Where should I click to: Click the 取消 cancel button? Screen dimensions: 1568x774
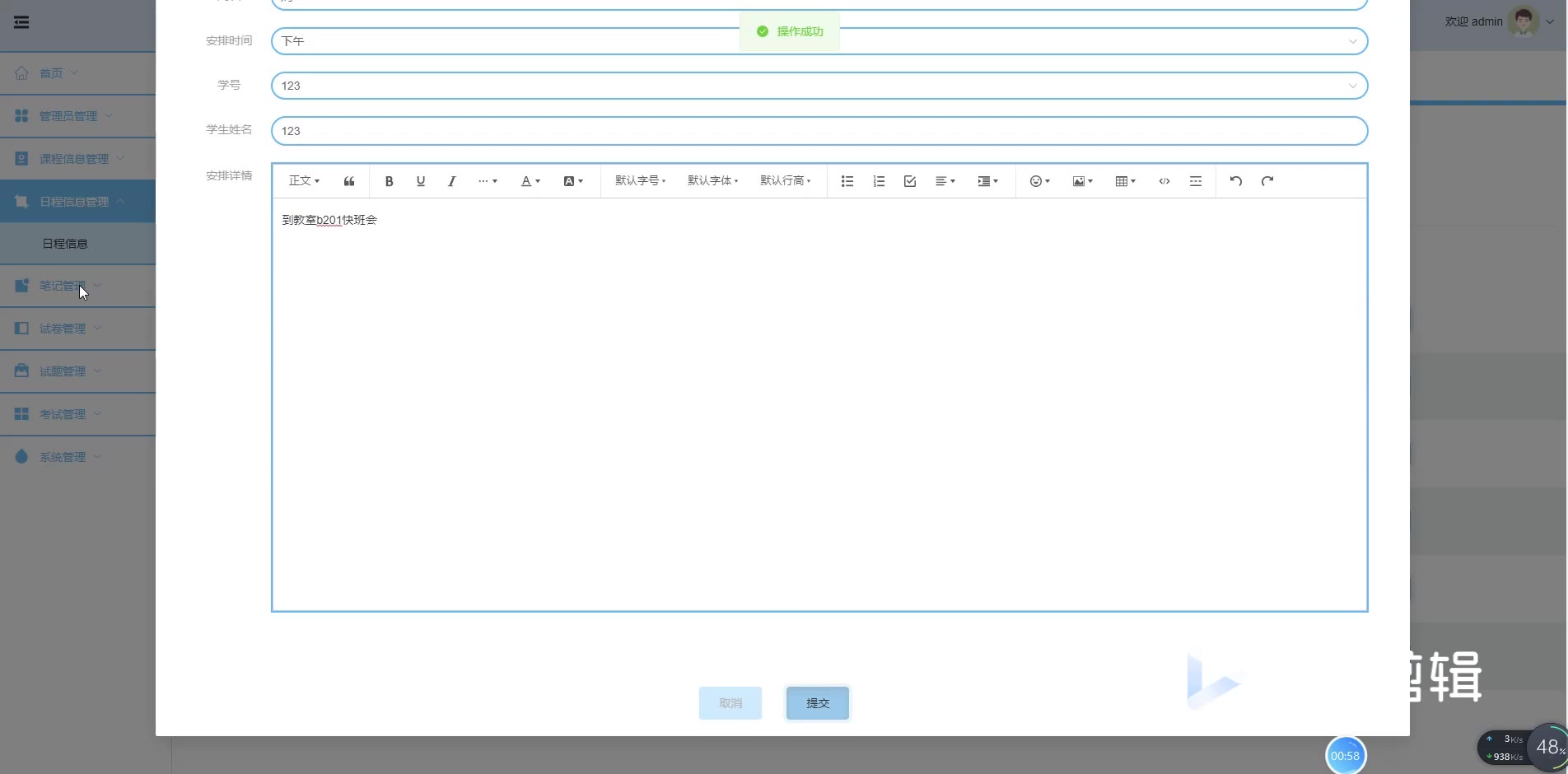coord(730,703)
